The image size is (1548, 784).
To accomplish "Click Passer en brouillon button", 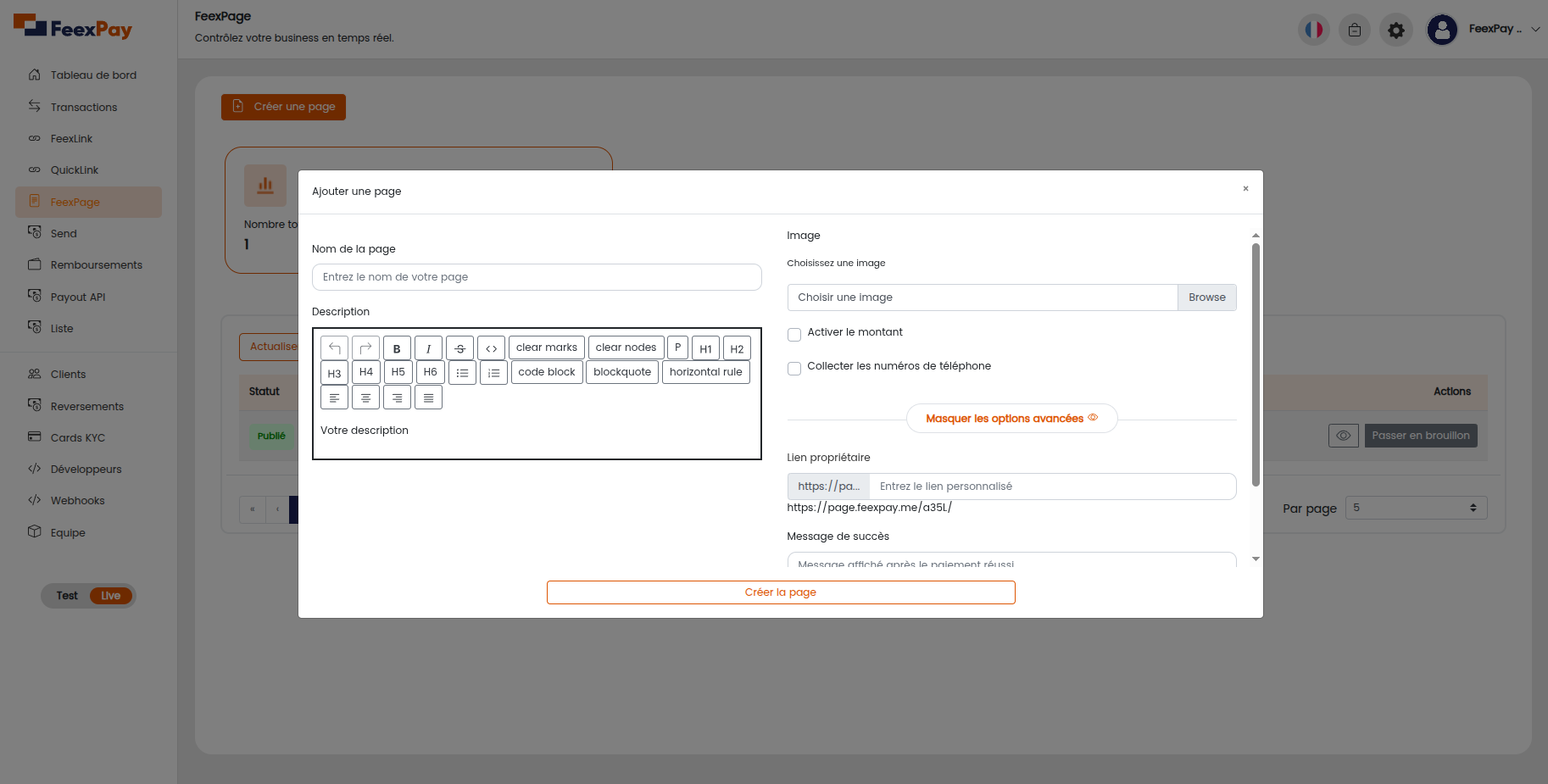I will pos(1421,436).
